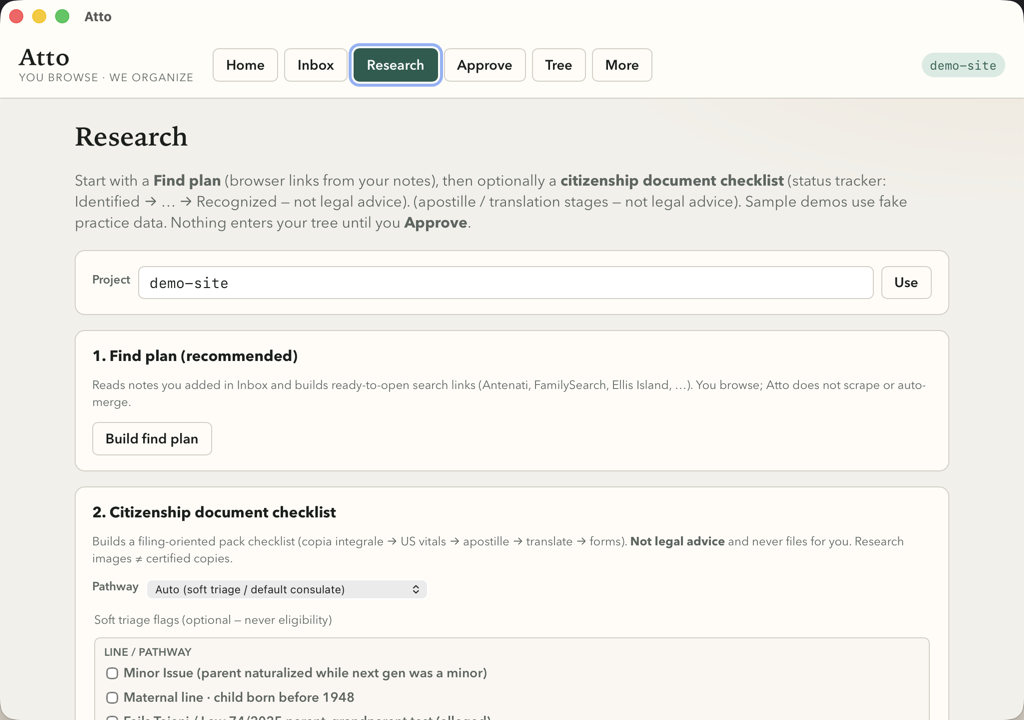Viewport: 1024px width, 720px height.
Task: Click the 'YOU BROWSE · WE ORGANIZE' tagline
Action: (106, 78)
